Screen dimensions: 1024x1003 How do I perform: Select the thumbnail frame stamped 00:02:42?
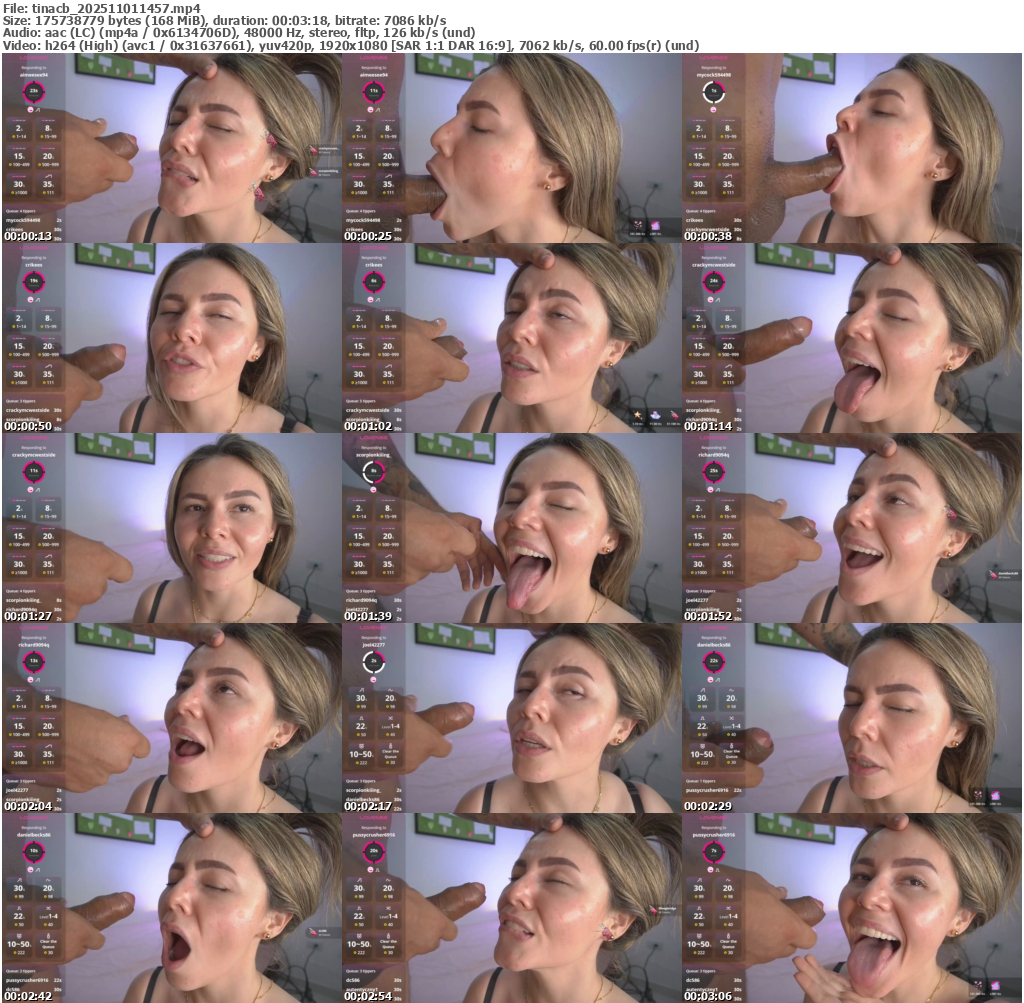click(x=172, y=908)
